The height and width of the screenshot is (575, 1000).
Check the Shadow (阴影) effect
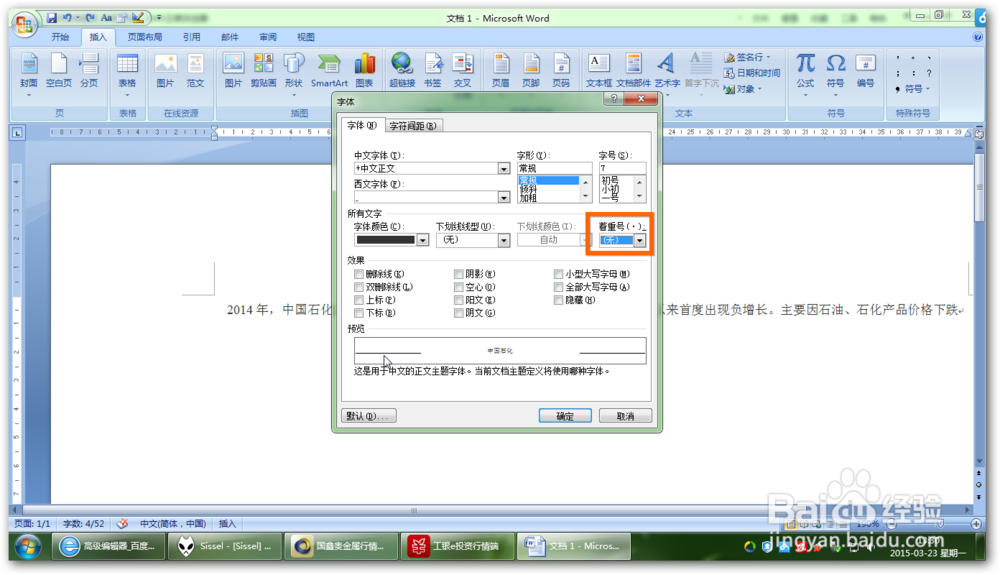pos(459,274)
